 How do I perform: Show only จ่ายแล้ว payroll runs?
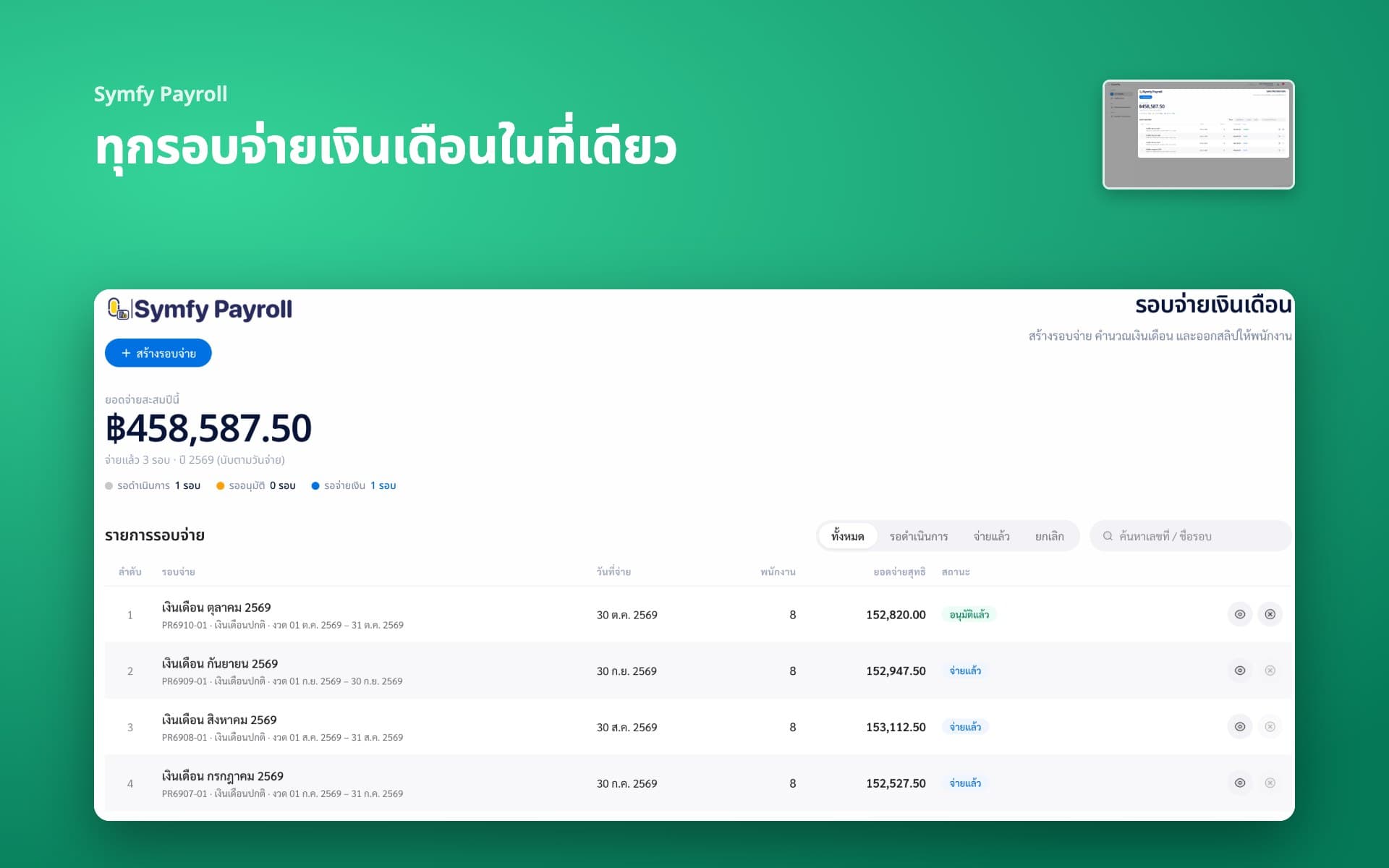[991, 536]
